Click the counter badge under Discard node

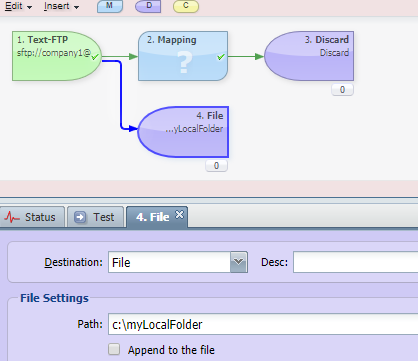342,90
